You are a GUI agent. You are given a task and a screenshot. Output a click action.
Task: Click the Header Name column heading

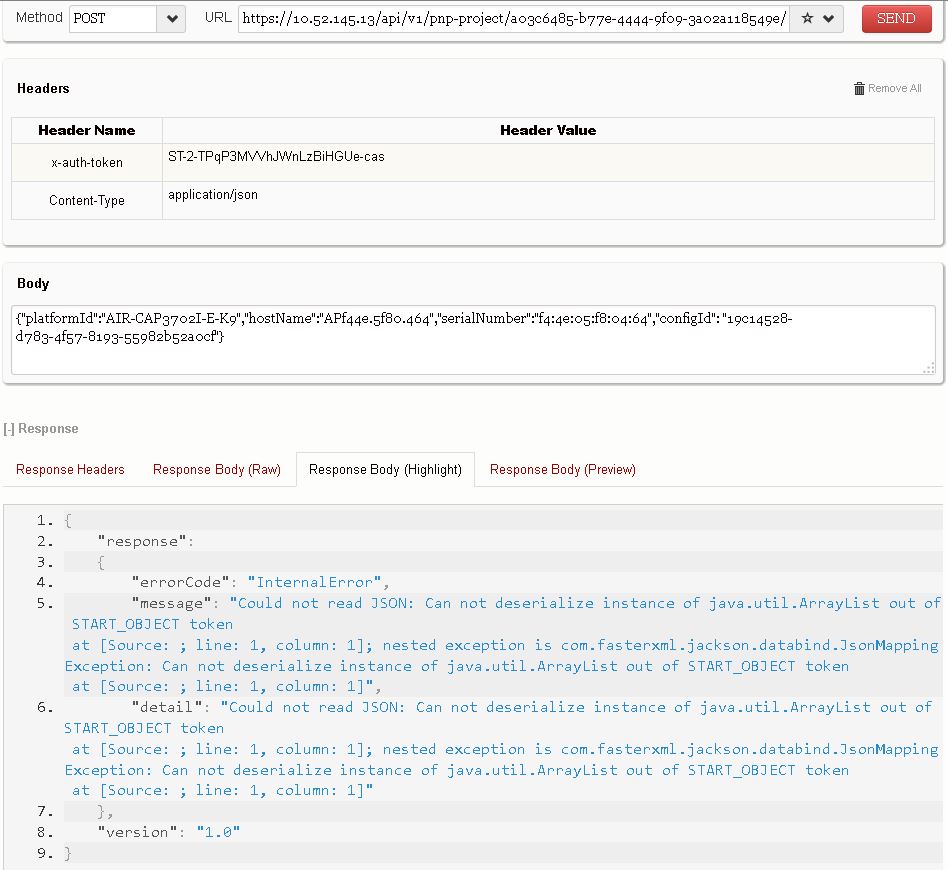(x=87, y=130)
